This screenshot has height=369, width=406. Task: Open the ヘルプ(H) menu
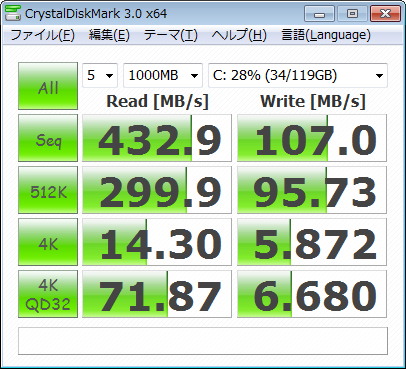(x=239, y=35)
